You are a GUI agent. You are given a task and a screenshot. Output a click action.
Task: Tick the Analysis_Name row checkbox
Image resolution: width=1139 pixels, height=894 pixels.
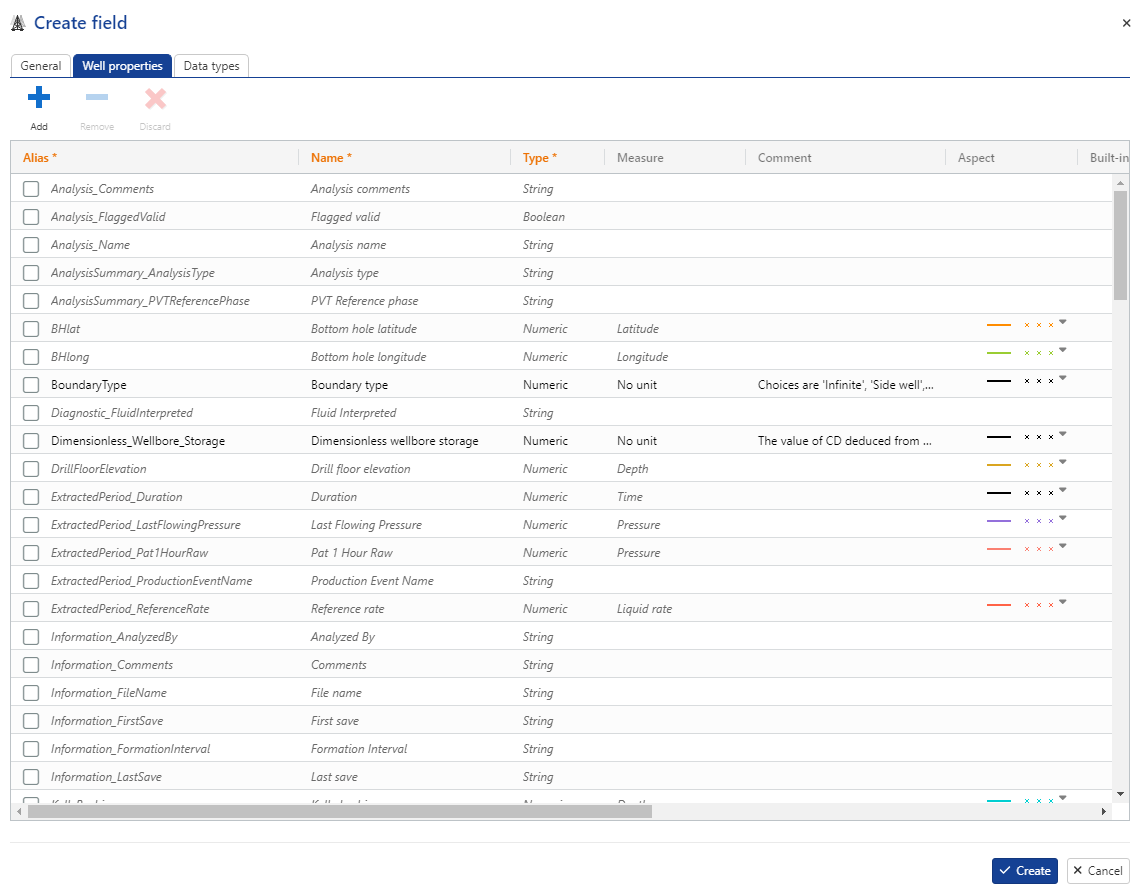31,245
